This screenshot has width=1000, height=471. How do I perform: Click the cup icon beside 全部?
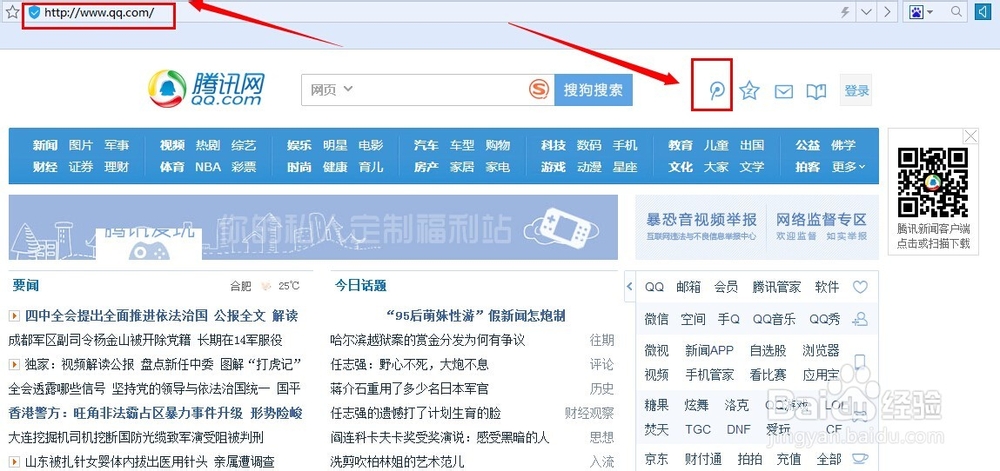point(860,458)
